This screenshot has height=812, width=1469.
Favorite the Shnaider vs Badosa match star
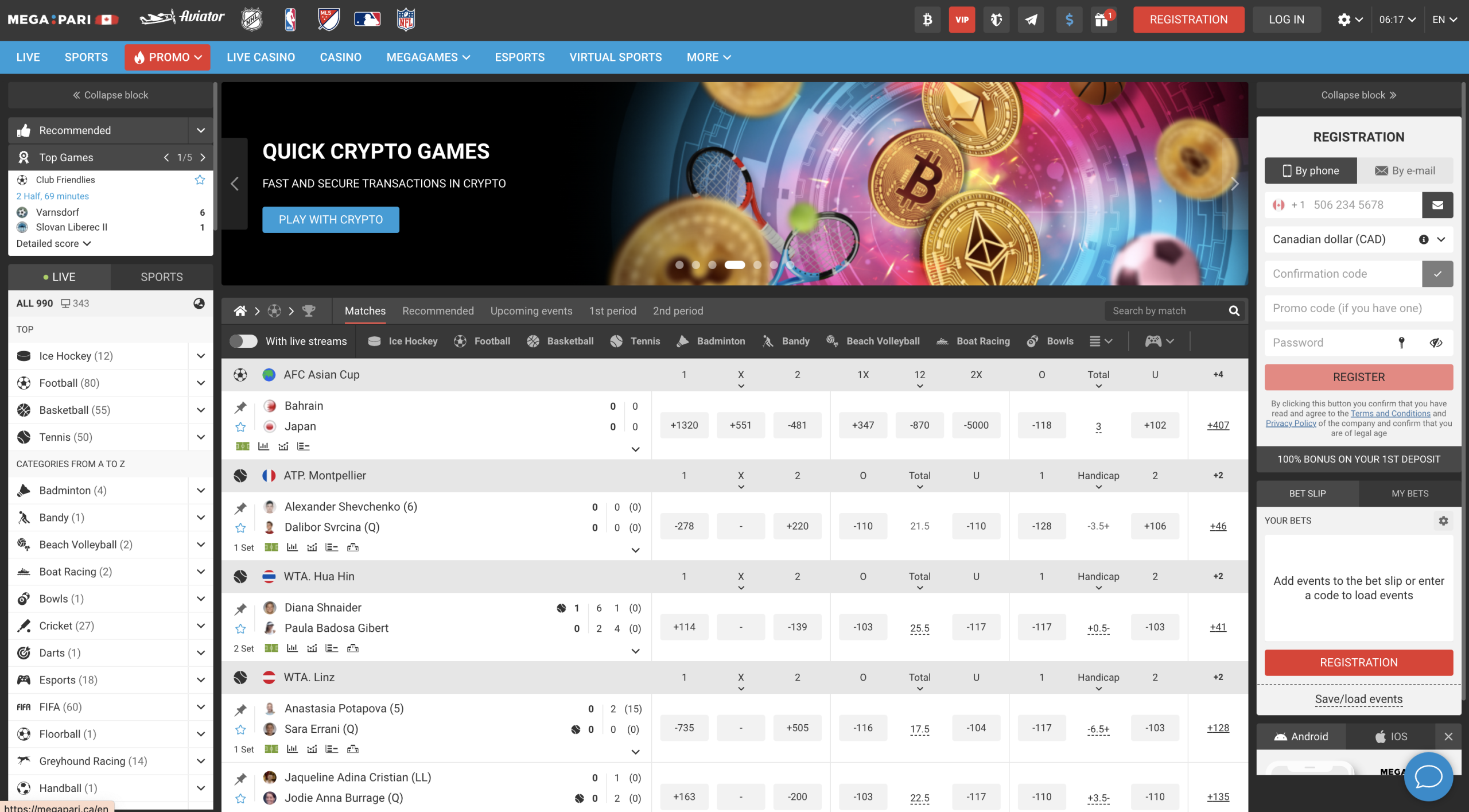[x=240, y=629]
